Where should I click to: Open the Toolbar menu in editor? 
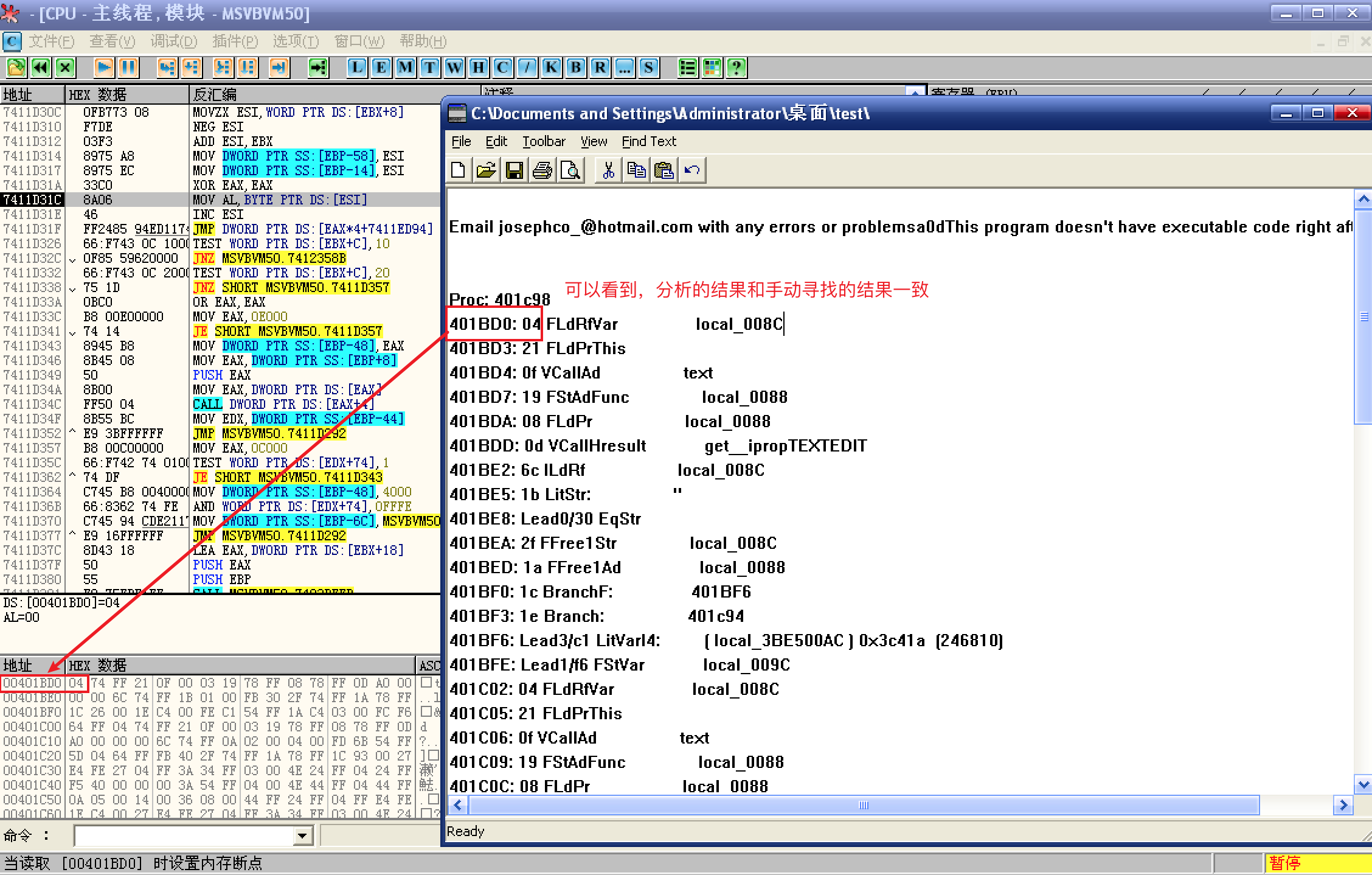click(543, 141)
